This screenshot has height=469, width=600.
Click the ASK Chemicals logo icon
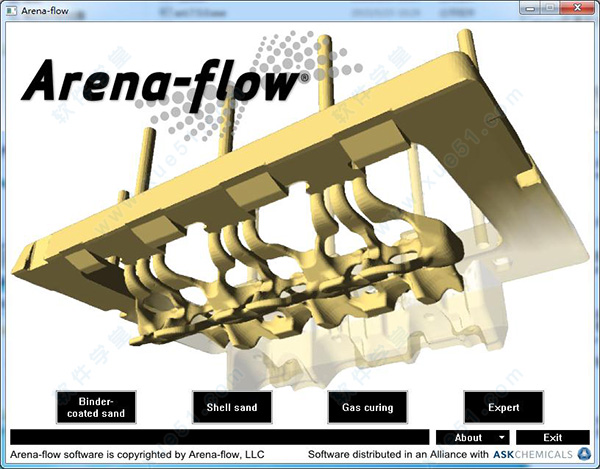click(584, 454)
